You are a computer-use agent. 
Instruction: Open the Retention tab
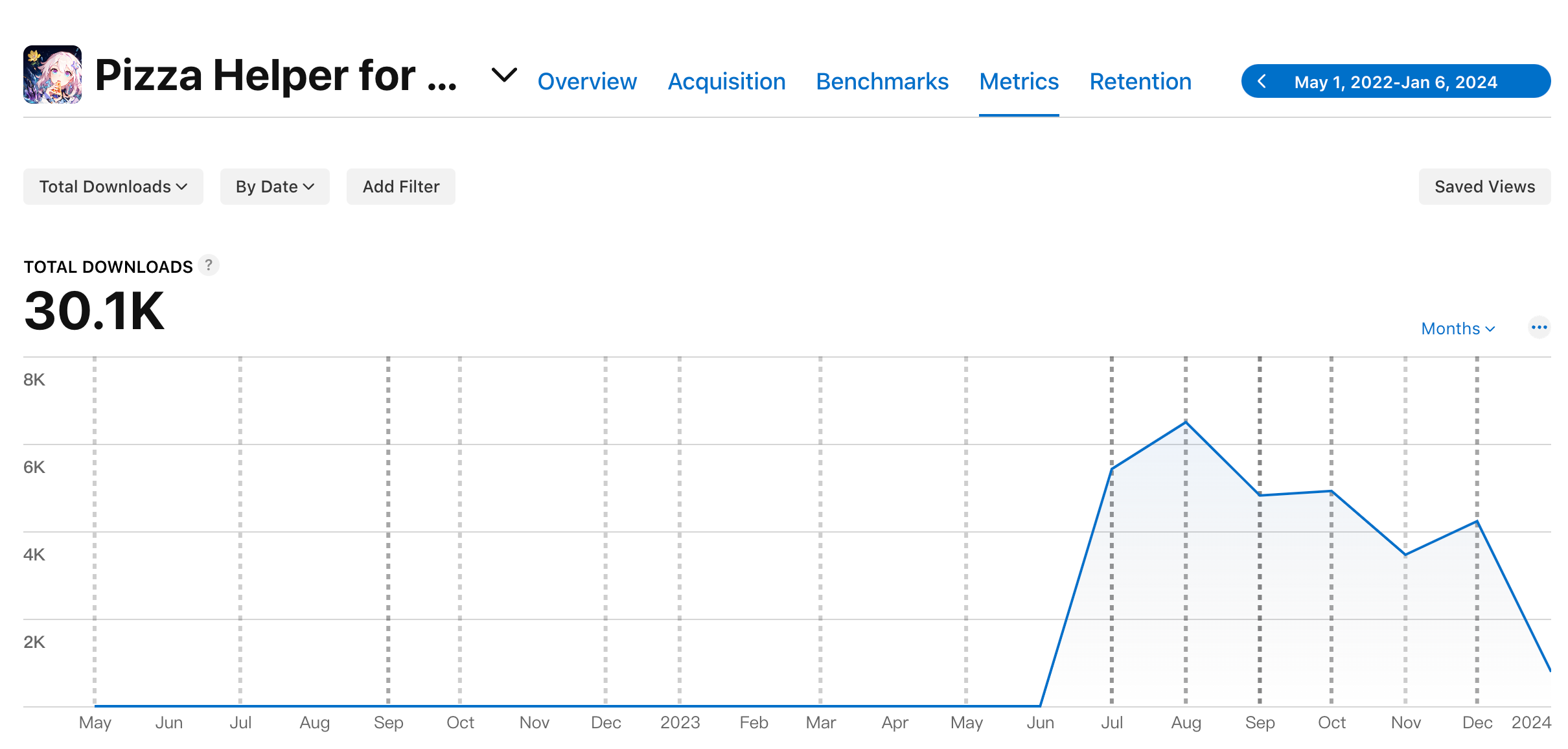[x=1140, y=82]
